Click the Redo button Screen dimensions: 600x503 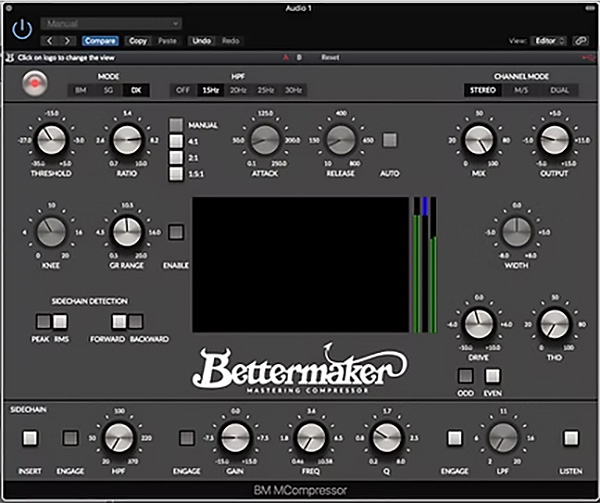(230, 41)
